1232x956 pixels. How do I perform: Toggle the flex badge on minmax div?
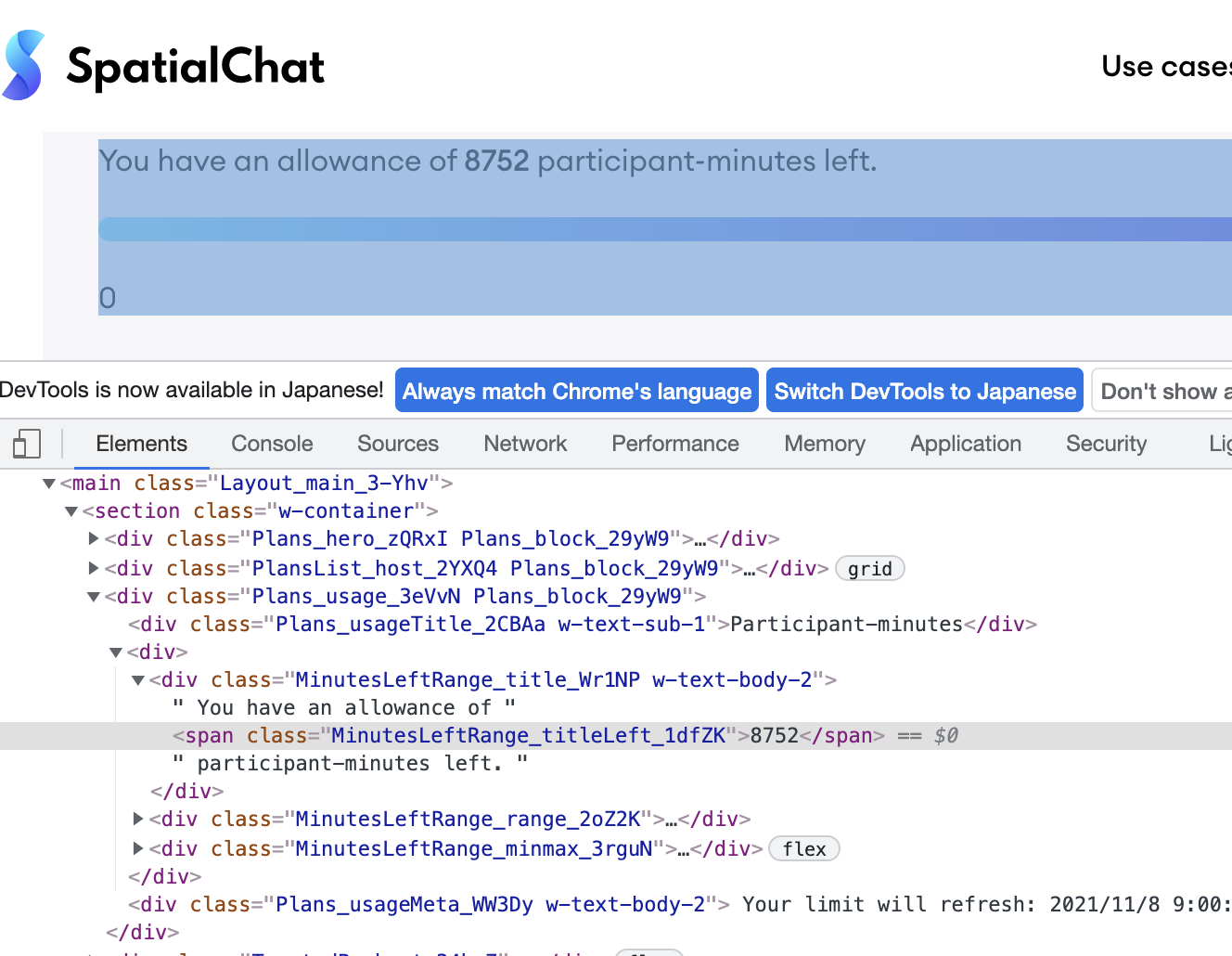coord(803,849)
